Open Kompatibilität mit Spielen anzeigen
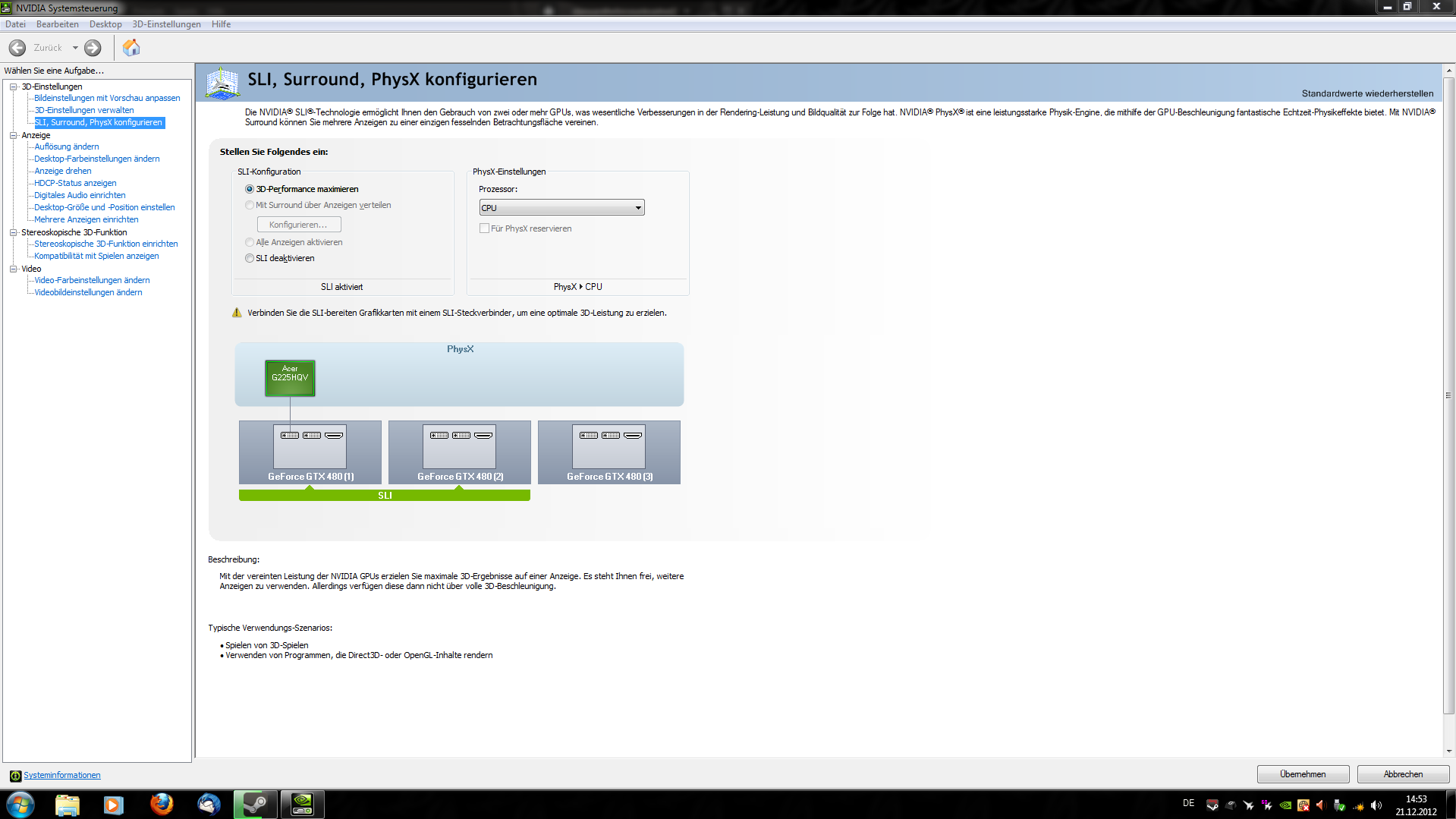Image resolution: width=1456 pixels, height=819 pixels. (x=96, y=256)
